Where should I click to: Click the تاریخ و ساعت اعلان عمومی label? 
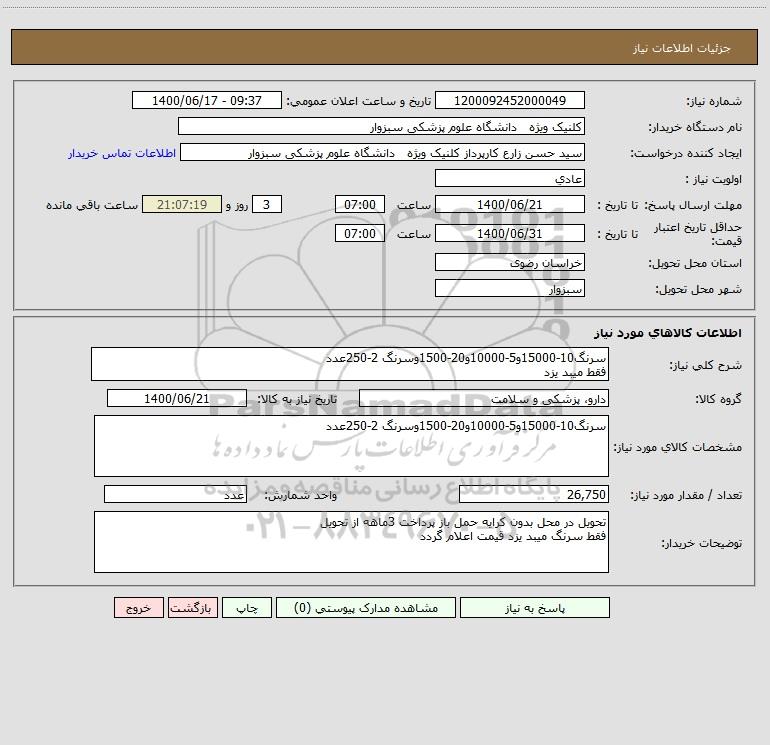[x=359, y=101]
